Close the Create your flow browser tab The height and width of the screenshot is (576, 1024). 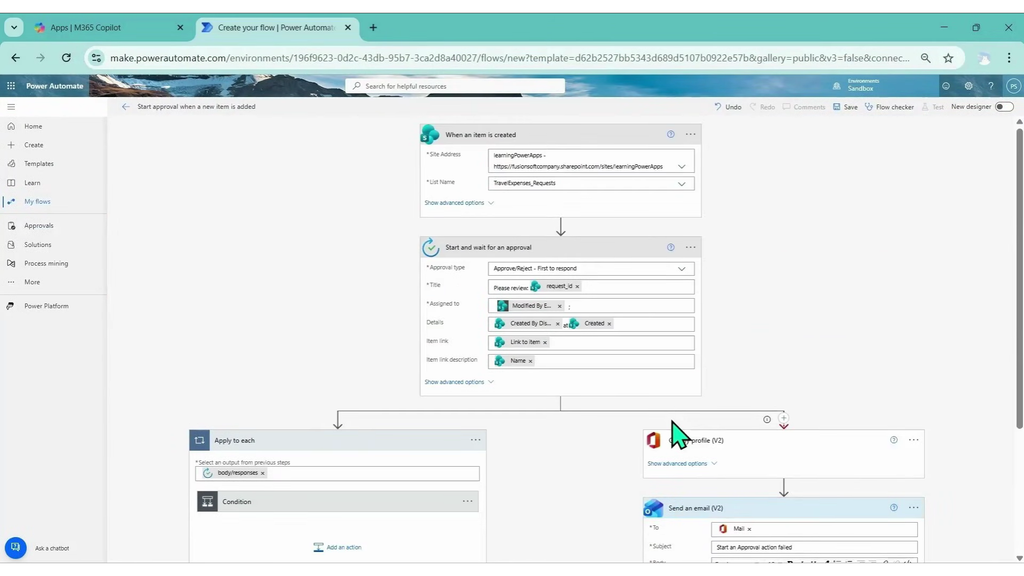(x=347, y=27)
